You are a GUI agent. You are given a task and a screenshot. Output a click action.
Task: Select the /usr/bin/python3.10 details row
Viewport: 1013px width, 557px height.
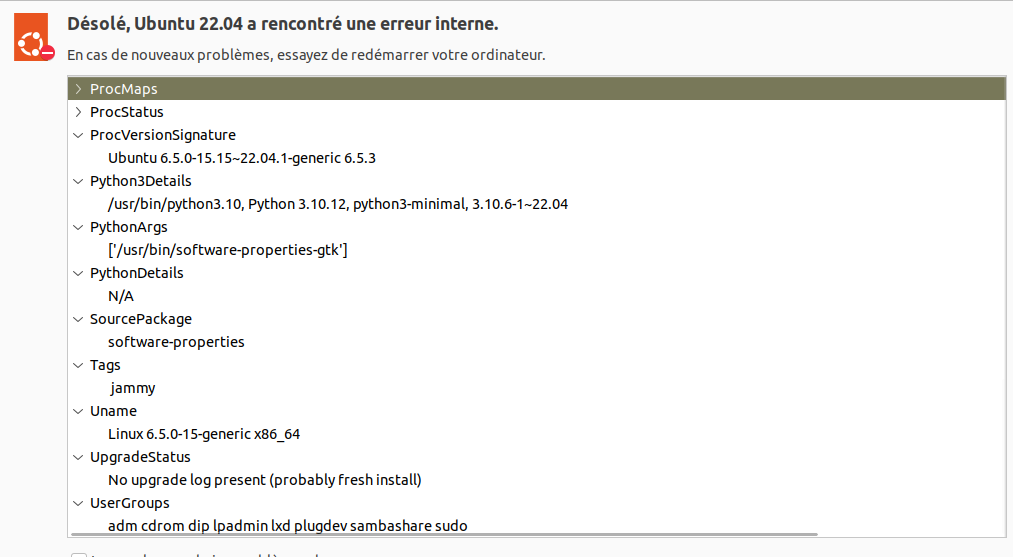338,204
